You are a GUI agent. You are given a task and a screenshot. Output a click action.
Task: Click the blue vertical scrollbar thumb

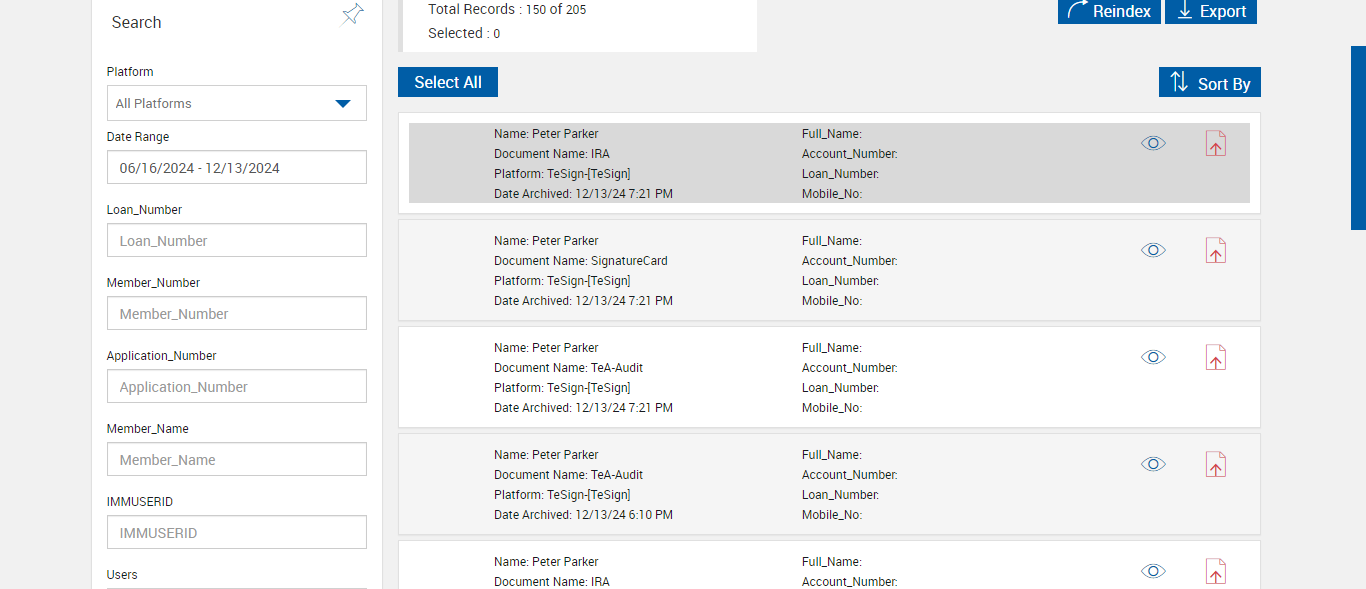(x=1358, y=138)
